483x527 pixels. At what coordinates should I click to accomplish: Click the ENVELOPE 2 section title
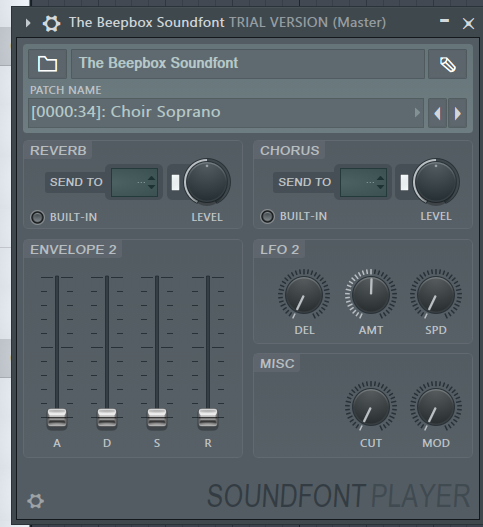73,250
